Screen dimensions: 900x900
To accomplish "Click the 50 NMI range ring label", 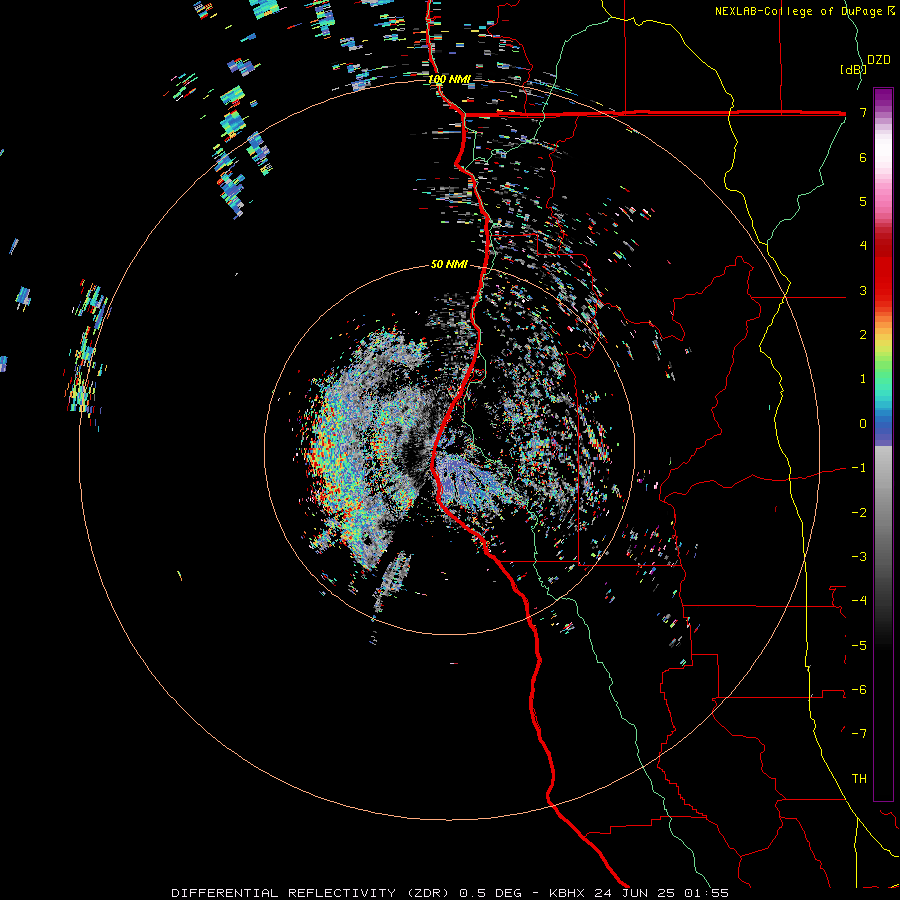I will (449, 265).
